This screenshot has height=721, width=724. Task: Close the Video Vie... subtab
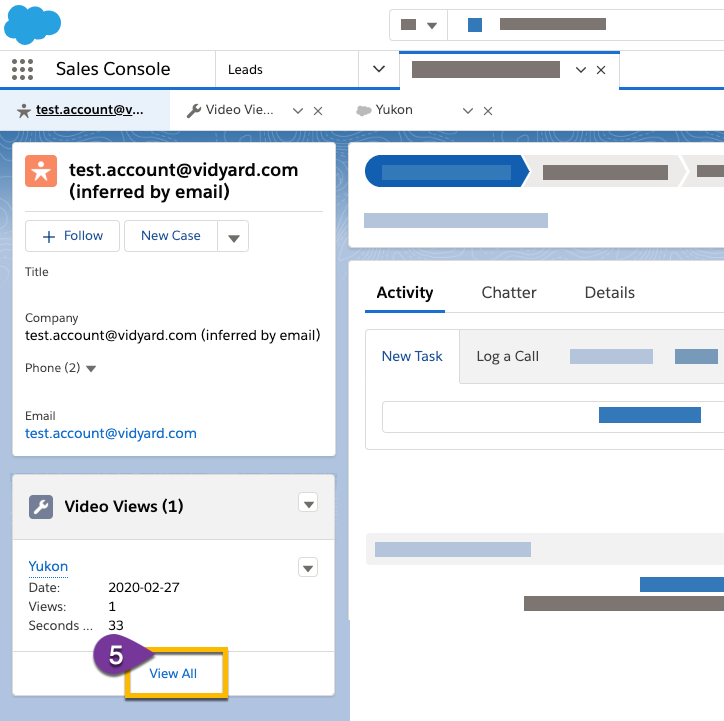318,111
